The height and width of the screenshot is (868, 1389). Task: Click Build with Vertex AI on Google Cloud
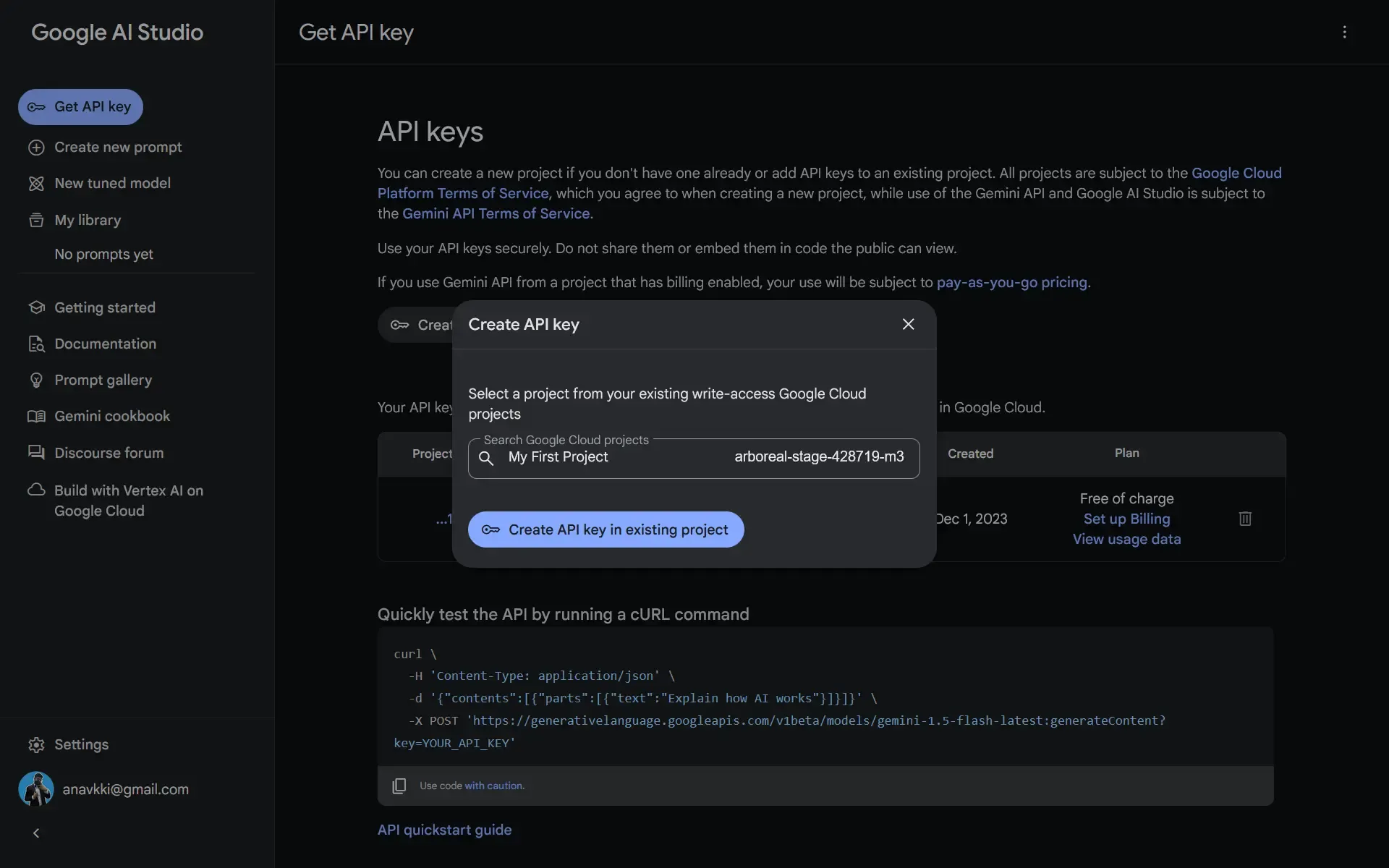pyautogui.click(x=127, y=500)
